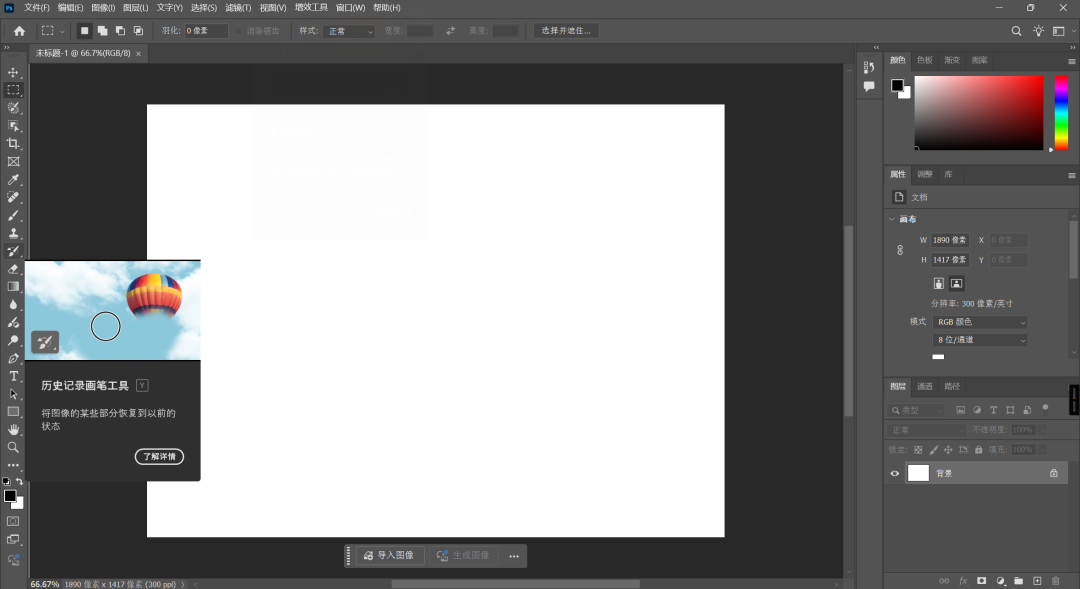The height and width of the screenshot is (589, 1080).
Task: Switch to the 路径 paths tab
Action: (x=952, y=386)
